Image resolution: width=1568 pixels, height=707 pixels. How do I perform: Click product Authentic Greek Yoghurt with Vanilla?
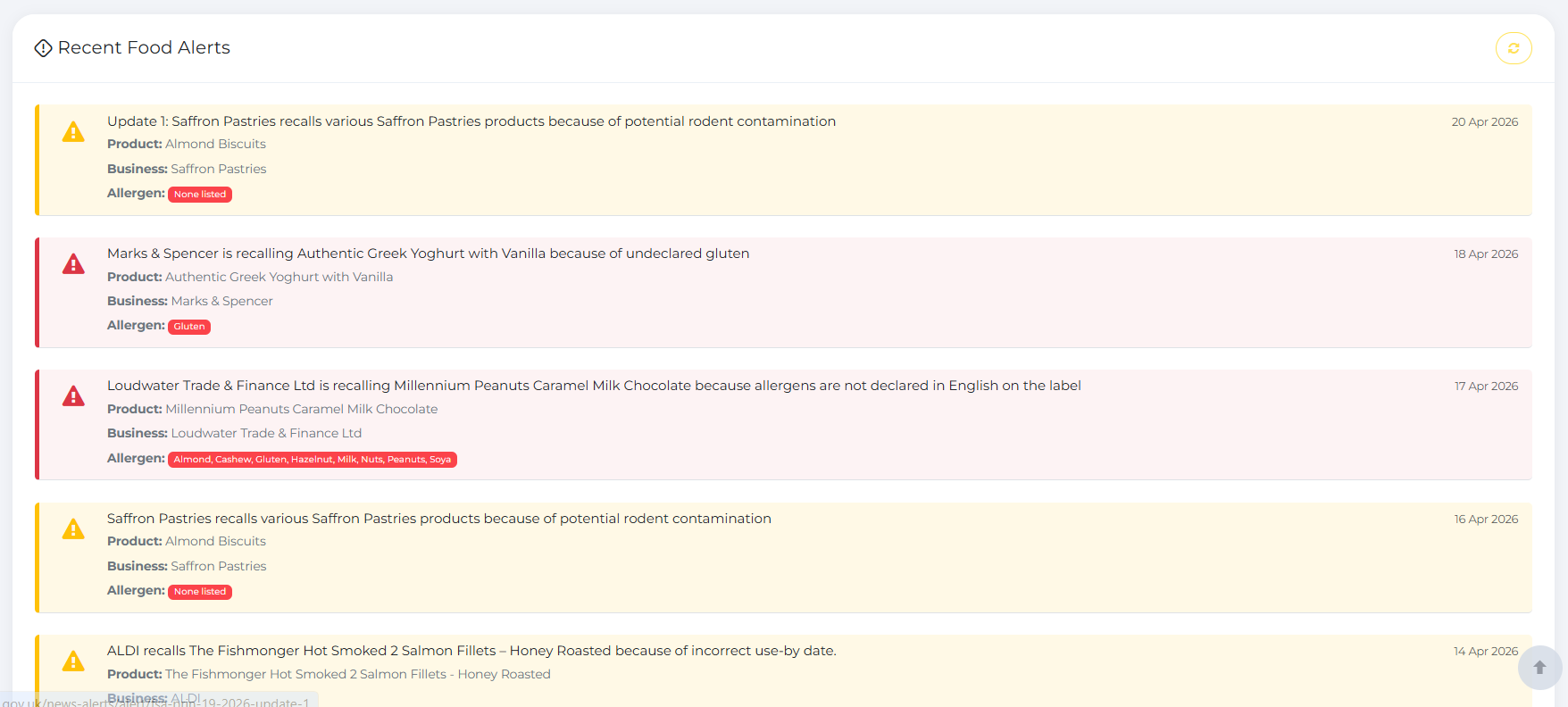pos(279,277)
